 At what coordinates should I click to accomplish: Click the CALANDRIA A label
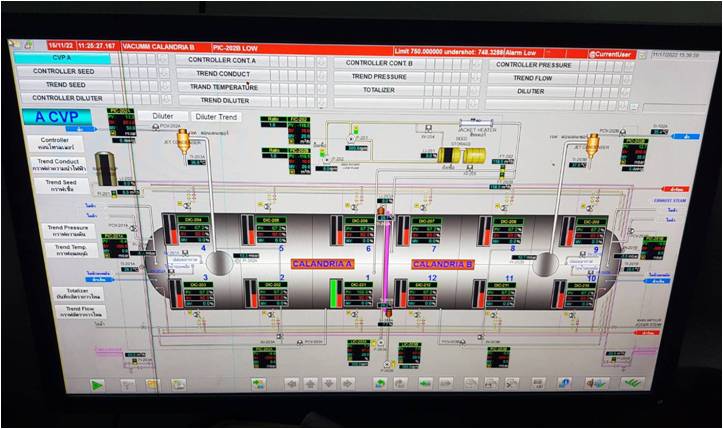323,263
